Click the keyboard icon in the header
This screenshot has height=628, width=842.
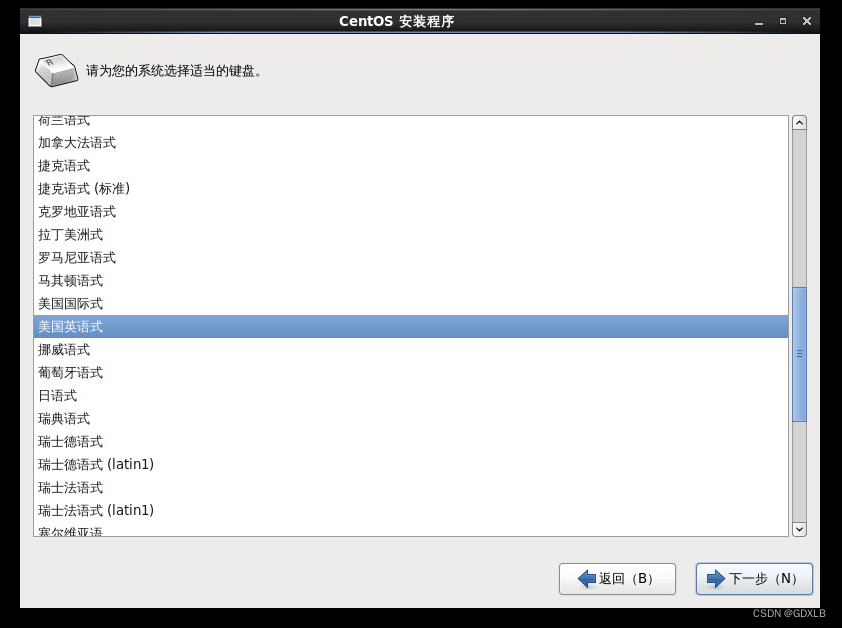point(56,70)
